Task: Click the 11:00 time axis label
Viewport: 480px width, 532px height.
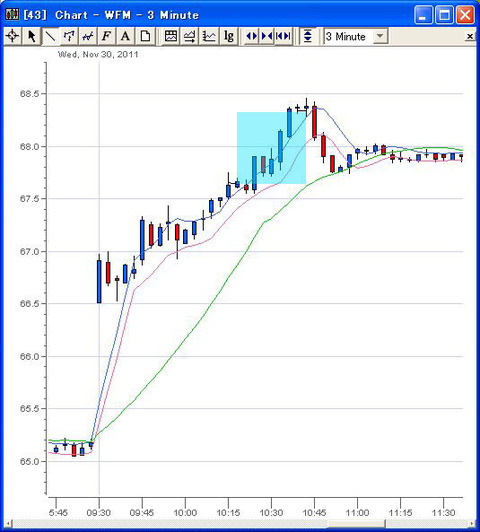Action: click(x=357, y=512)
